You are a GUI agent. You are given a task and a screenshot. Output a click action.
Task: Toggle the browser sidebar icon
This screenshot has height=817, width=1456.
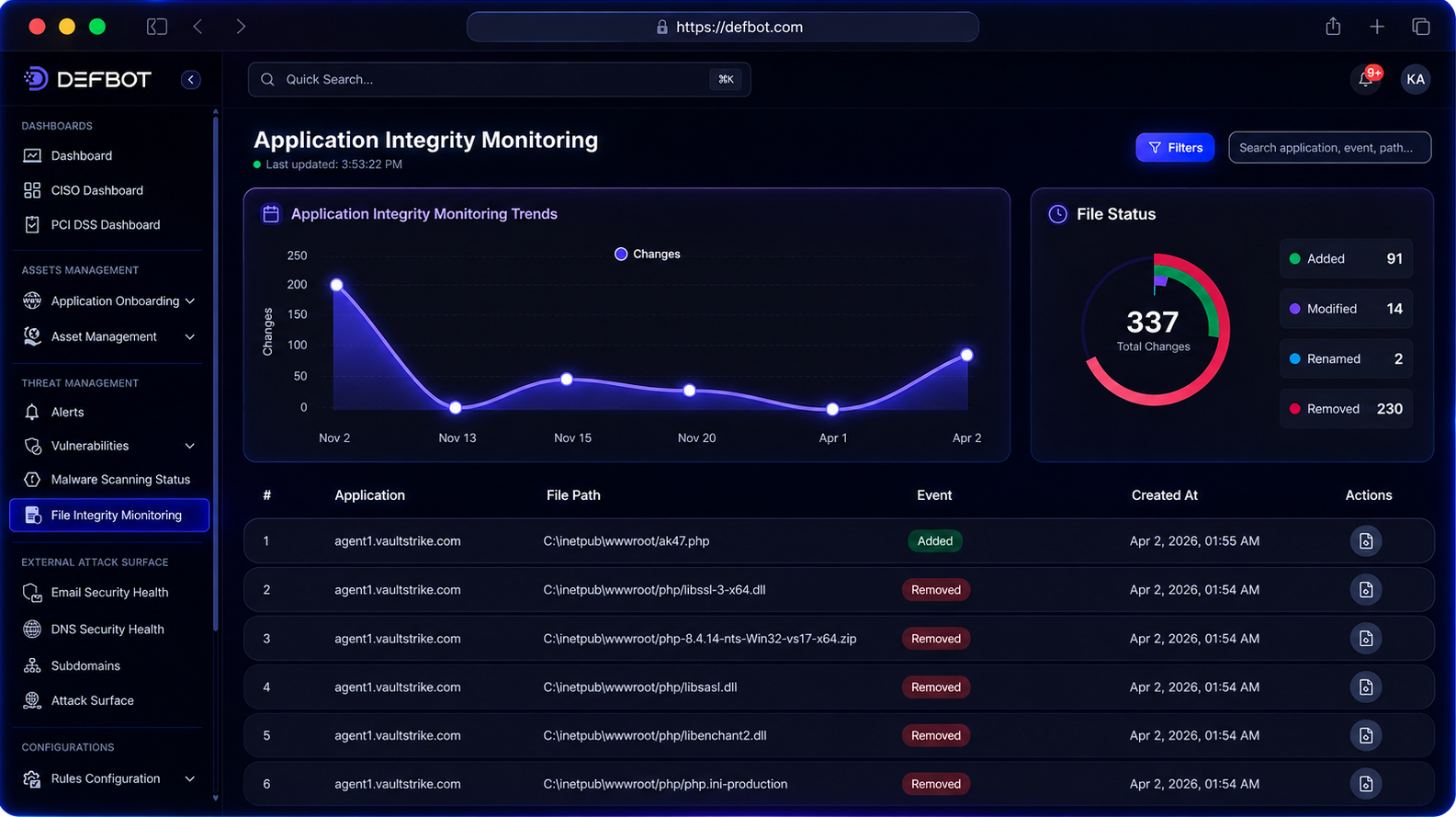click(x=157, y=27)
